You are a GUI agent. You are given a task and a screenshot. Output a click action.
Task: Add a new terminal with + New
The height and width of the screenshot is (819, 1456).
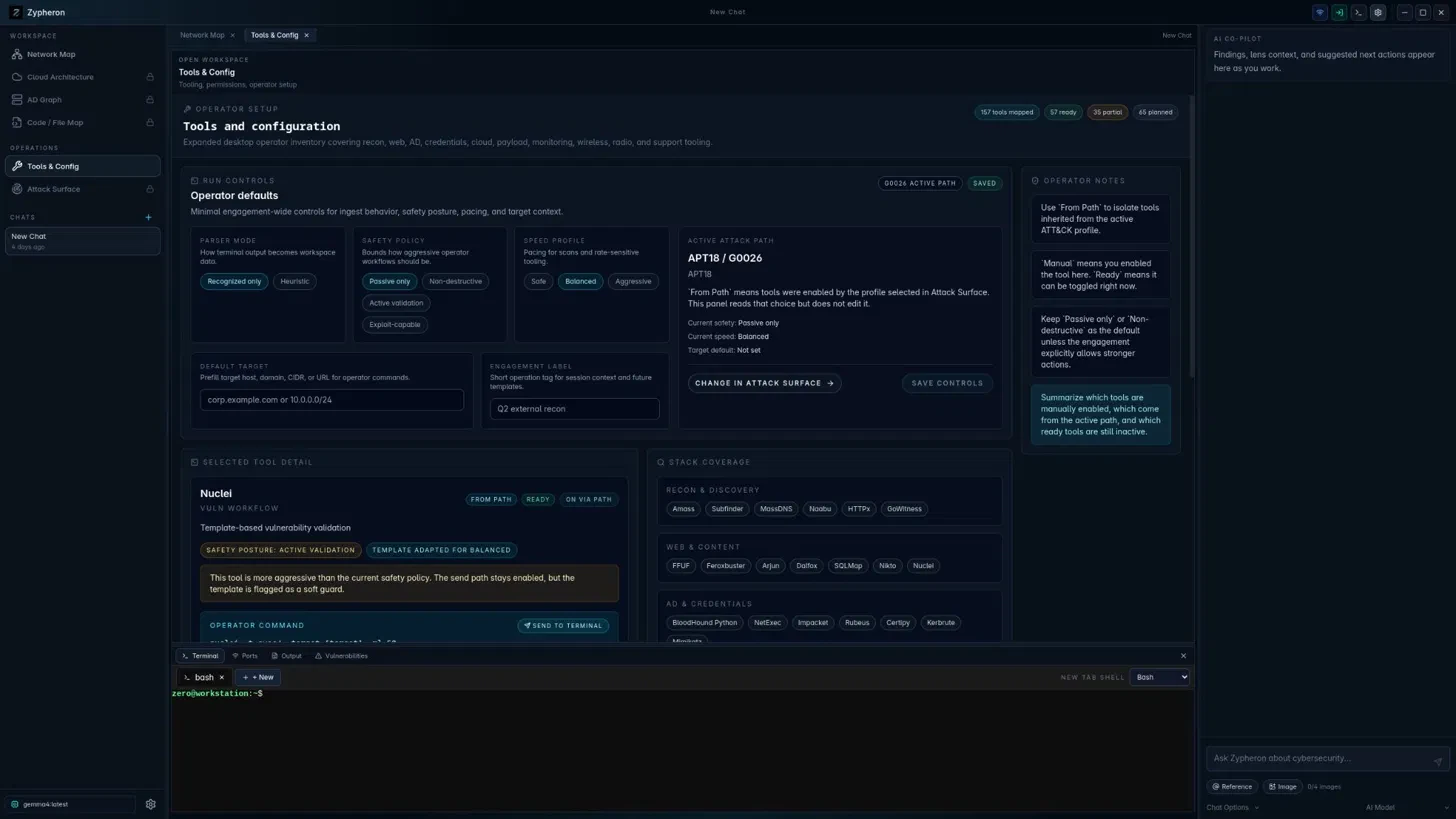point(258,678)
